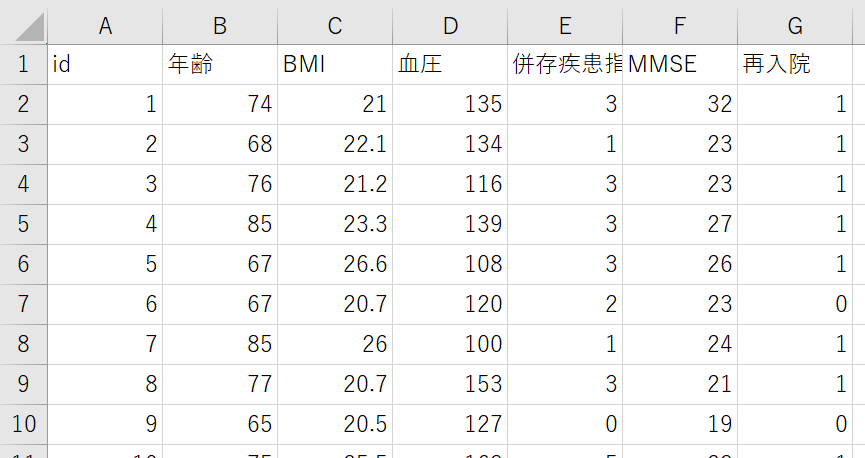Click the 血圧 header cell
865x458 pixels.
[x=449, y=65]
